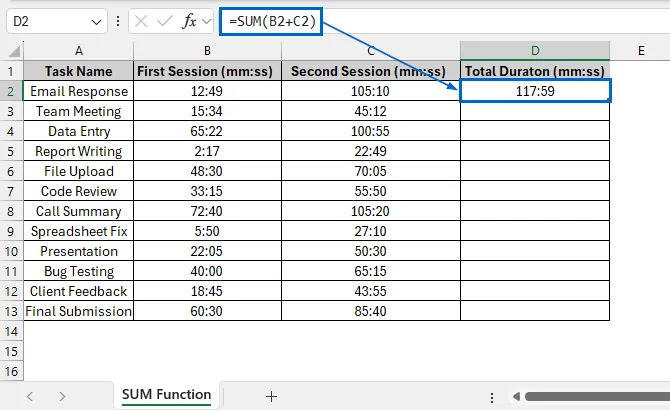This screenshot has height=410, width=670.
Task: Select row 13 header
Action: pos(11,311)
